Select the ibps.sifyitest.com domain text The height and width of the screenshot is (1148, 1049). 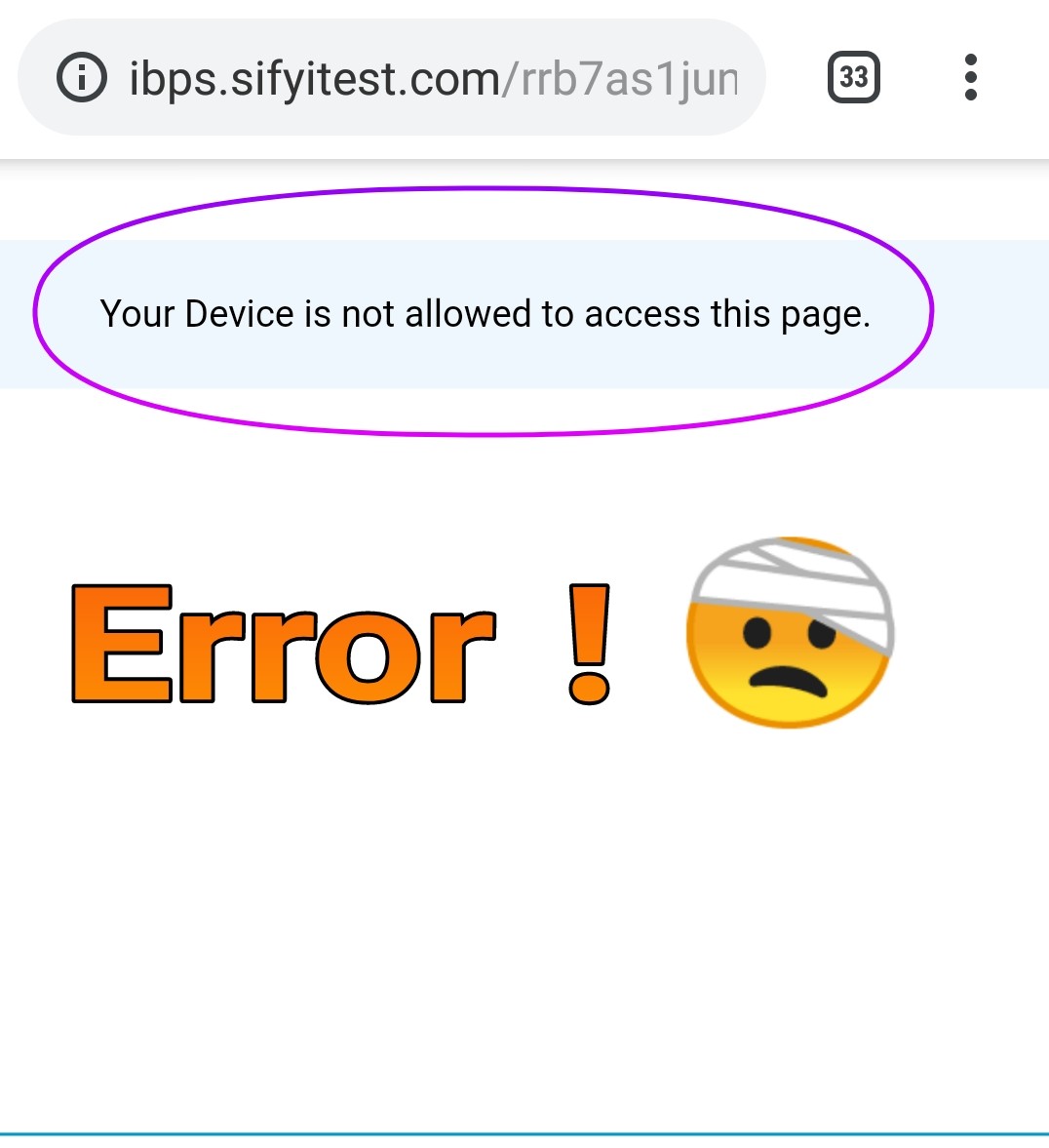(315, 79)
